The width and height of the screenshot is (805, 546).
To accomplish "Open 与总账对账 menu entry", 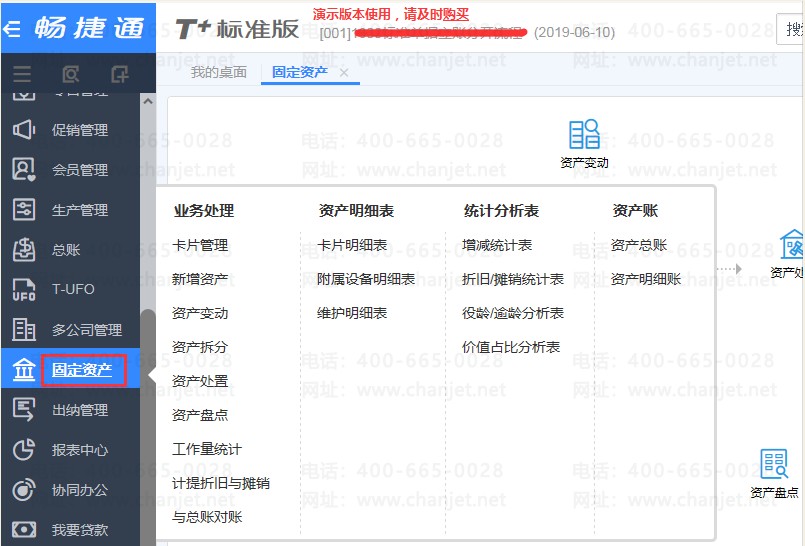I will pyautogui.click(x=207, y=517).
